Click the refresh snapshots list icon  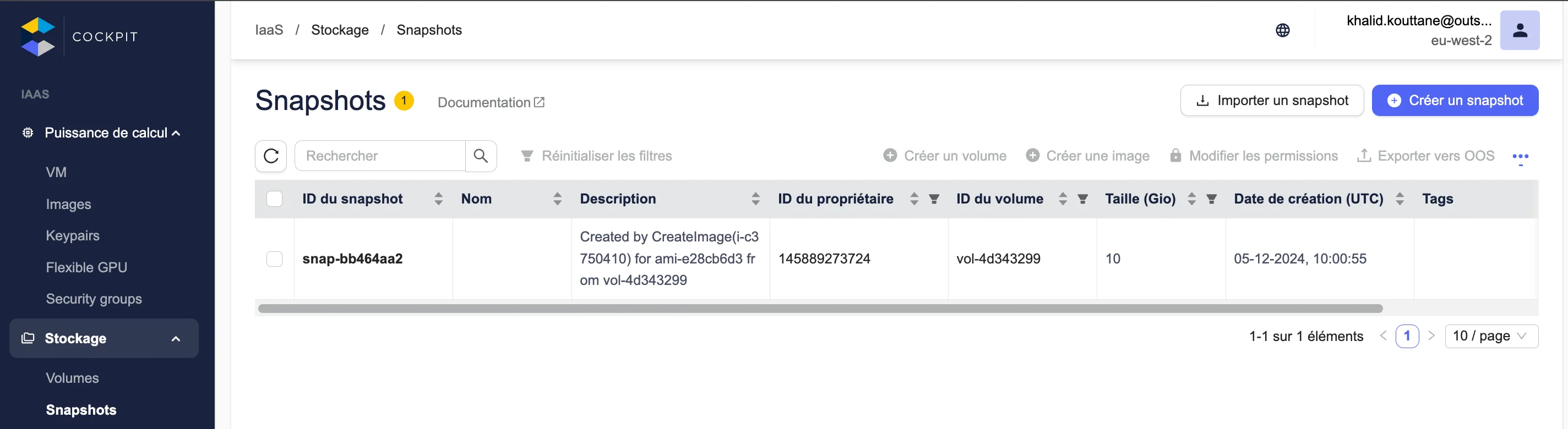pyautogui.click(x=271, y=156)
